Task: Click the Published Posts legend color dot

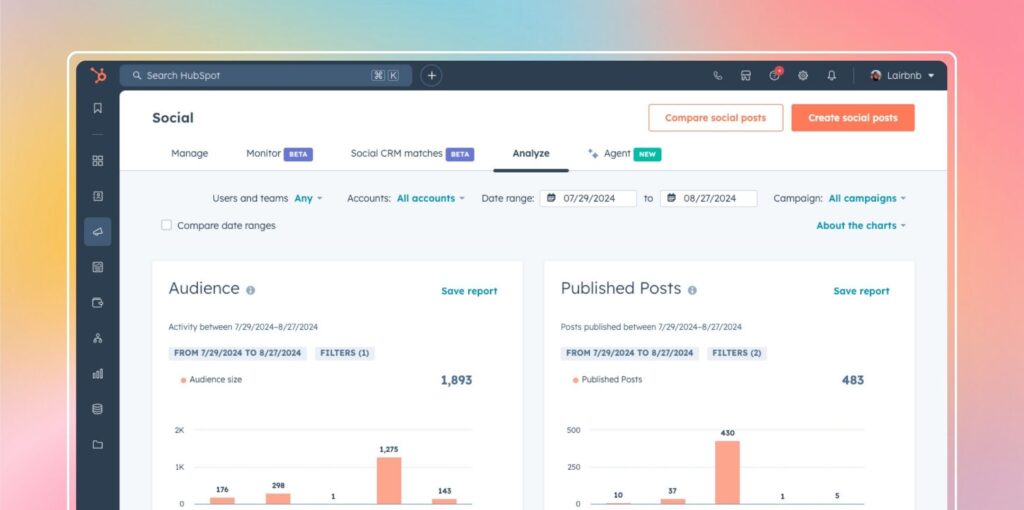Action: pyautogui.click(x=575, y=380)
